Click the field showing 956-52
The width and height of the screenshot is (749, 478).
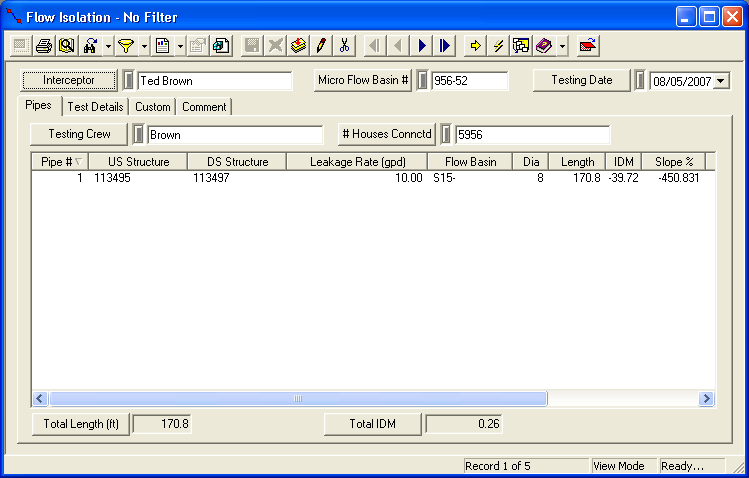pyautogui.click(x=470, y=81)
